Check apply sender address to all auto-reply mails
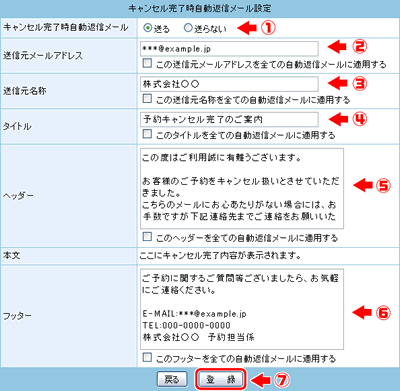The image size is (400, 391). point(147,63)
